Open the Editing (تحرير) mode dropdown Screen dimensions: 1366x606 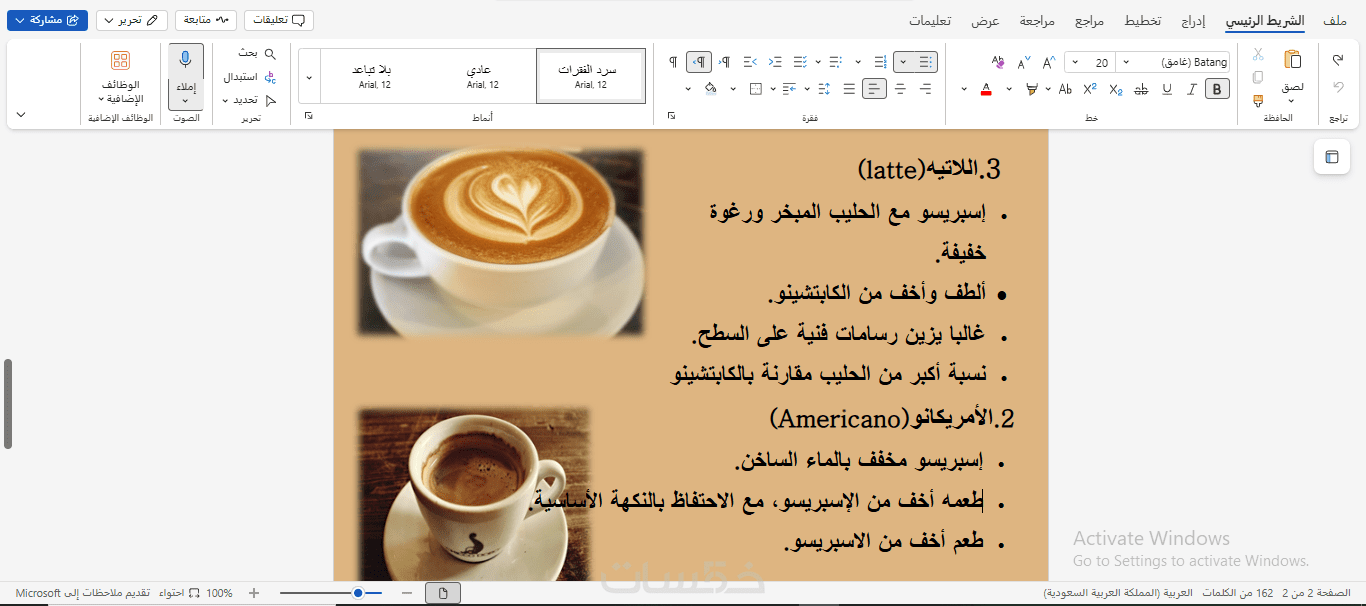tap(132, 20)
